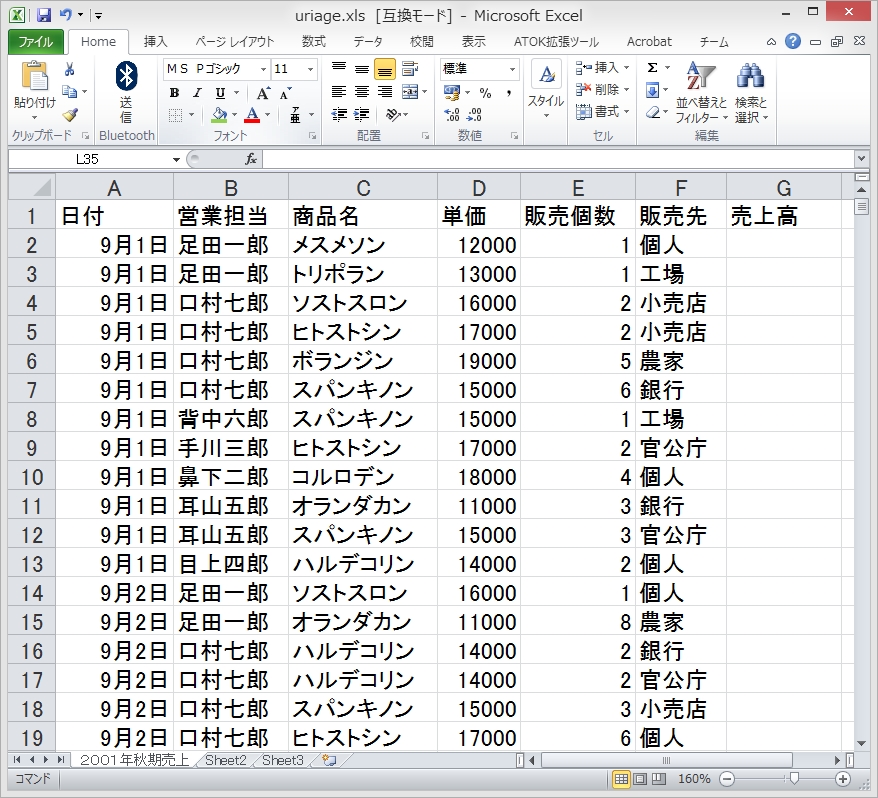Click zoom in plus button
Viewport: 878px width, 798px height.
coord(843,779)
